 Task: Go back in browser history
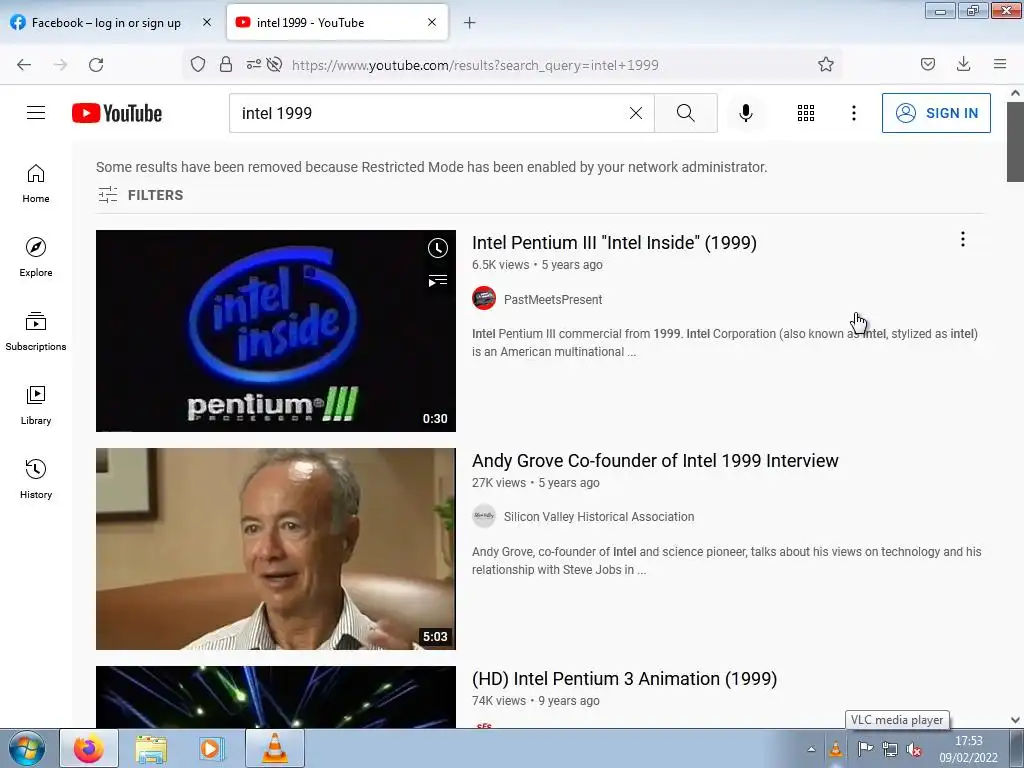[x=24, y=65]
